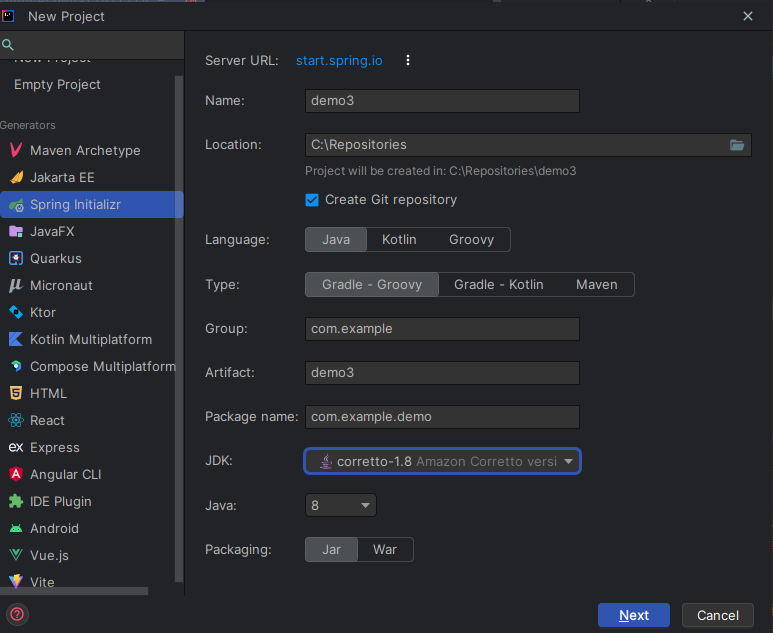This screenshot has width=773, height=633.
Task: Choose Gradle - Kotlin build type
Action: (x=498, y=284)
